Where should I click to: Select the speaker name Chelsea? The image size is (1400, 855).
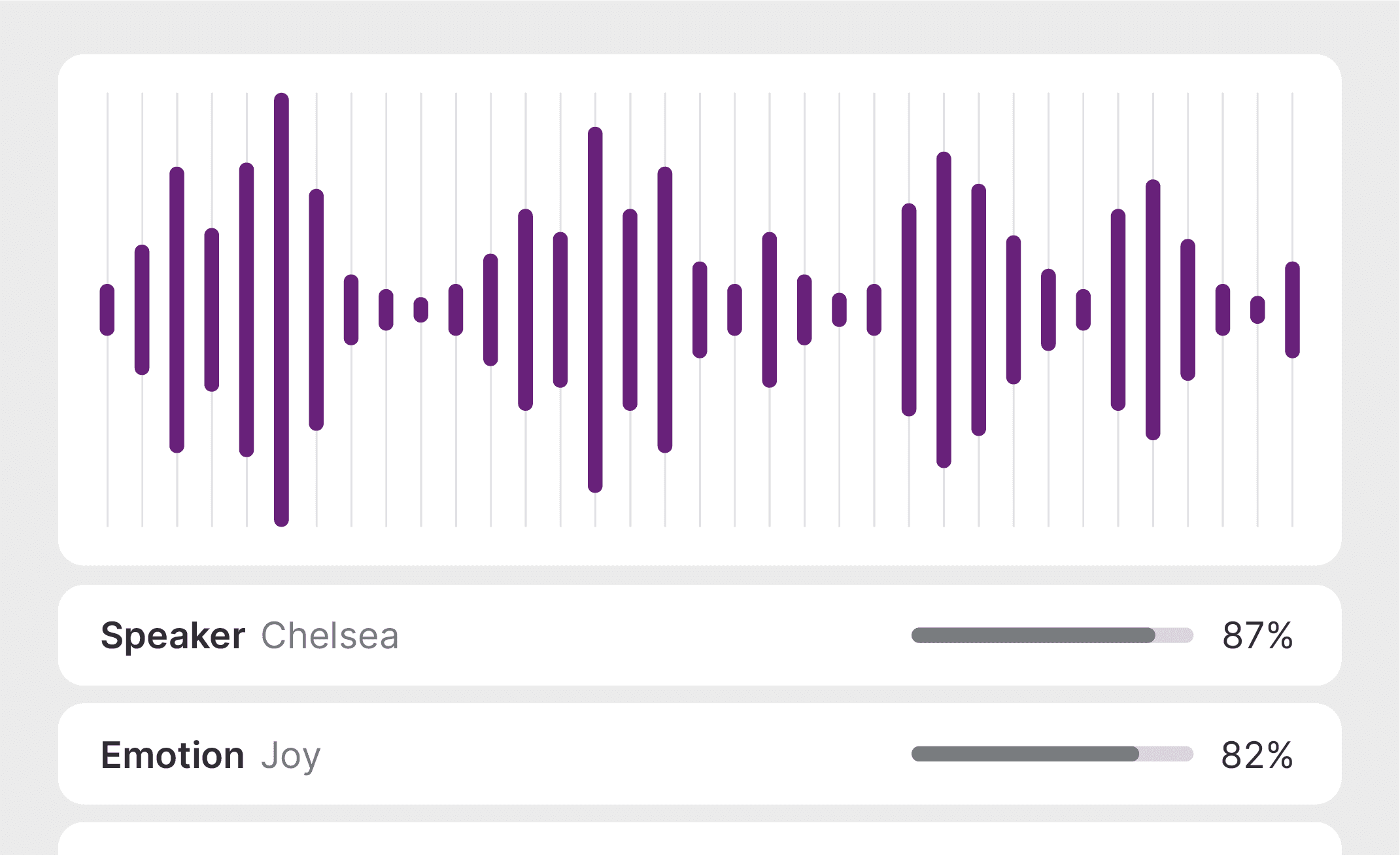coord(330,636)
